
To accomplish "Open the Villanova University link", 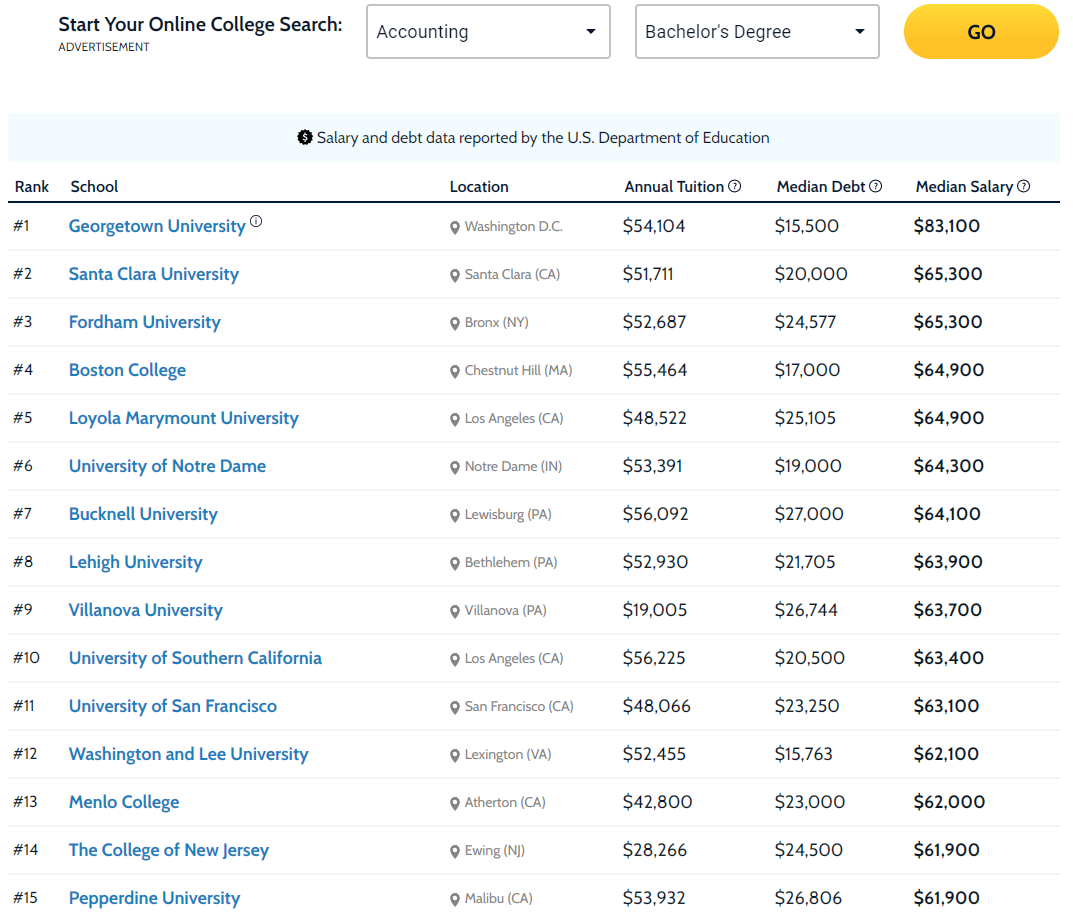I will [x=146, y=610].
